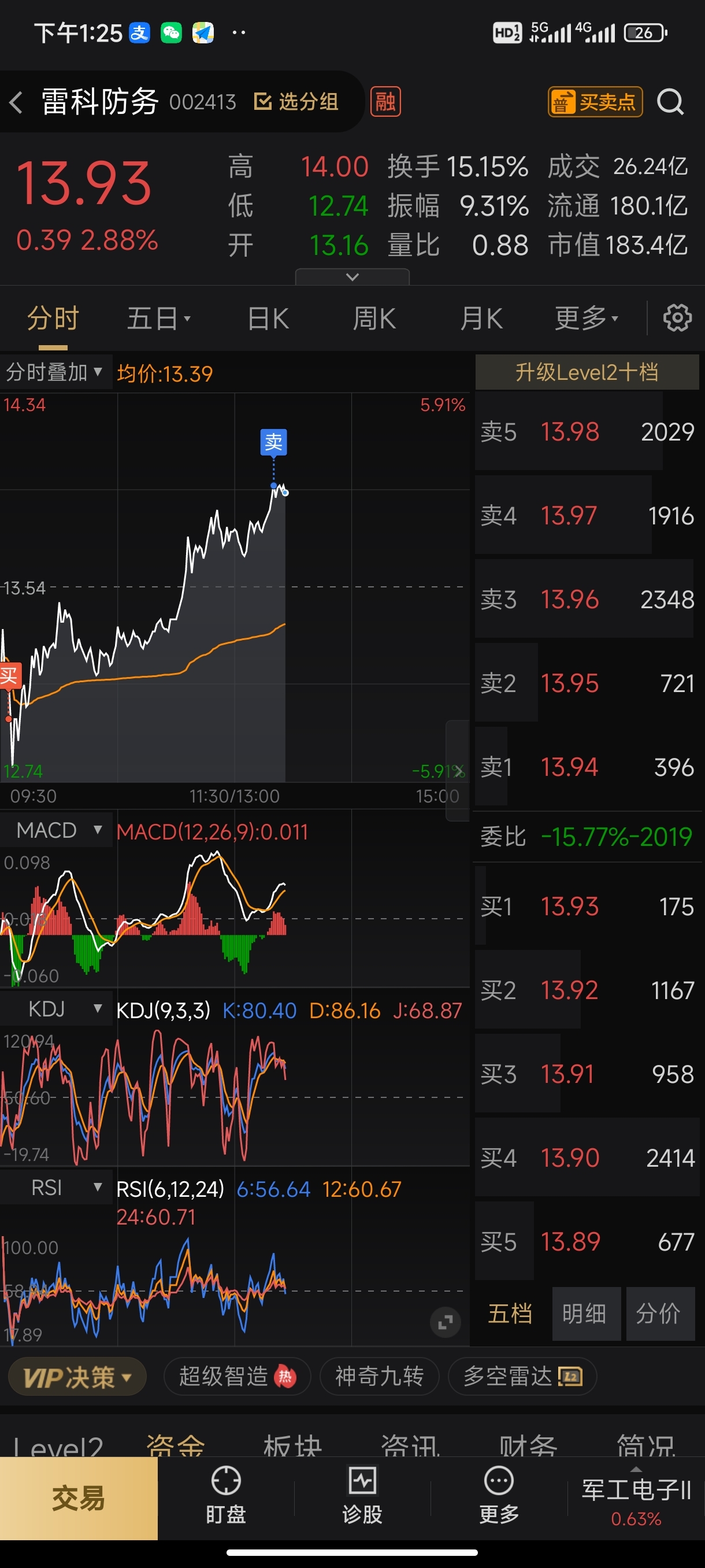Viewport: 705px width, 1568px height.
Task: Switch to 分时 tab
Action: 53,319
